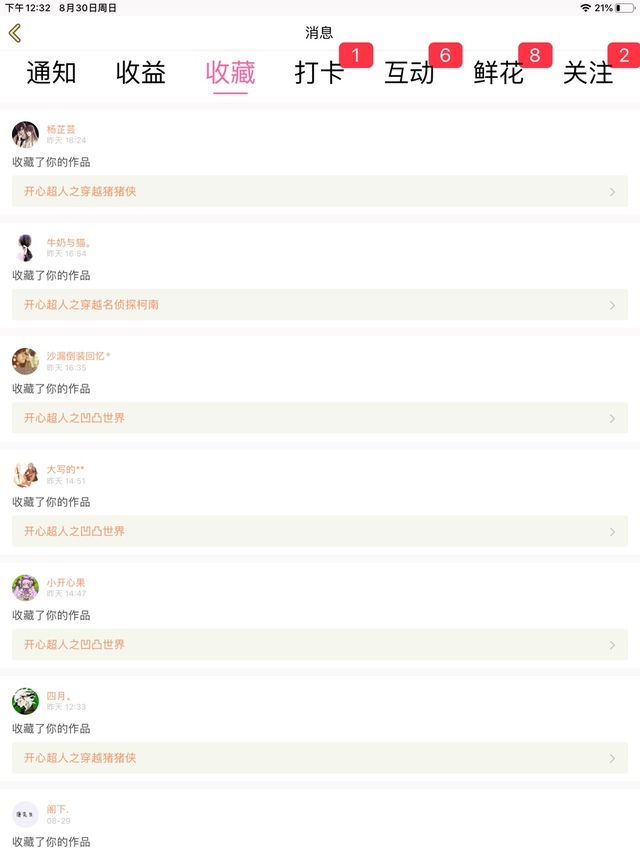Viewport: 640px width, 853px height.
Task: Tap 牛奶与猫's avatar picture
Action: 26,248
